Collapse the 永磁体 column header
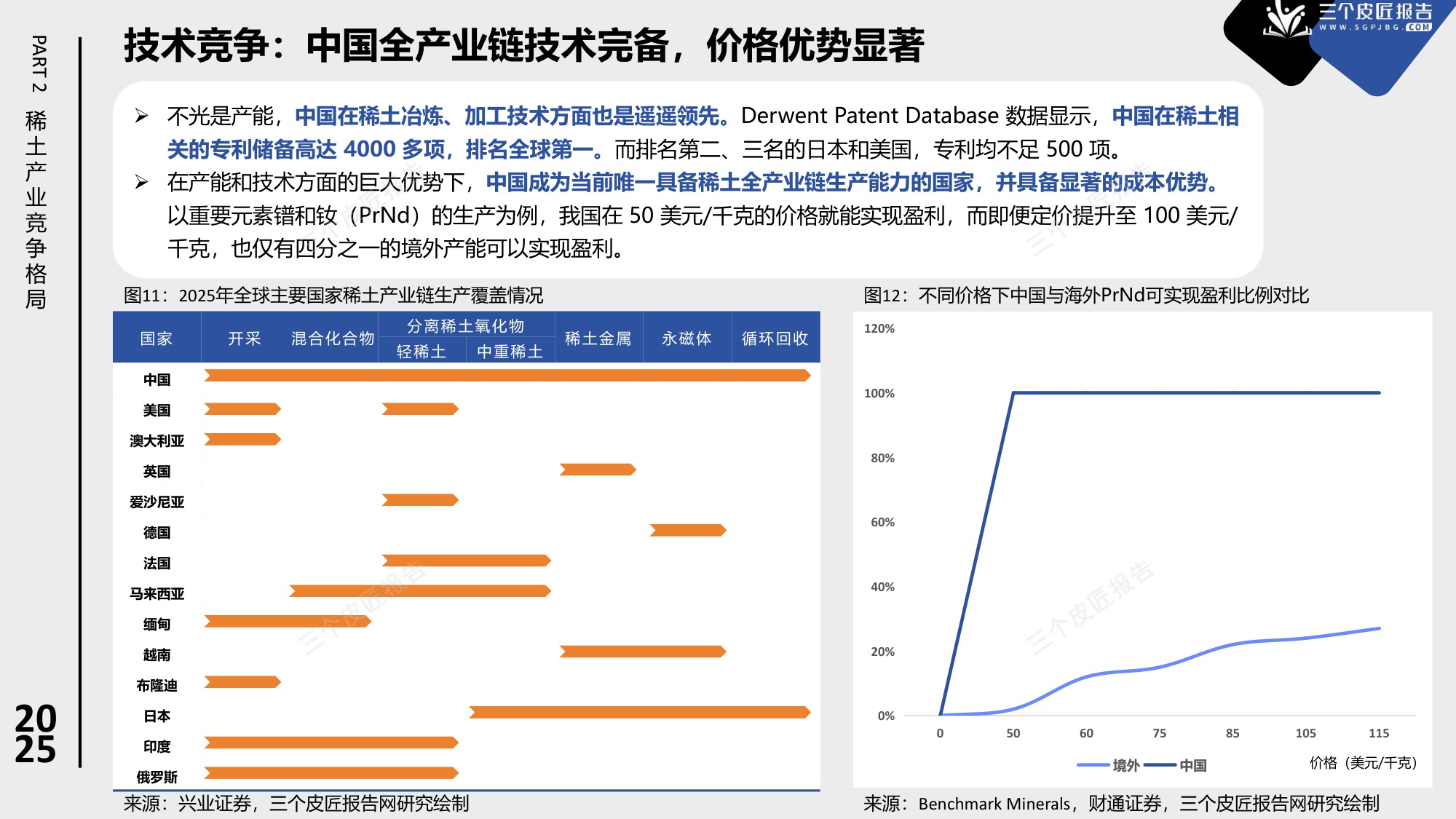The width and height of the screenshot is (1456, 819). (x=685, y=339)
